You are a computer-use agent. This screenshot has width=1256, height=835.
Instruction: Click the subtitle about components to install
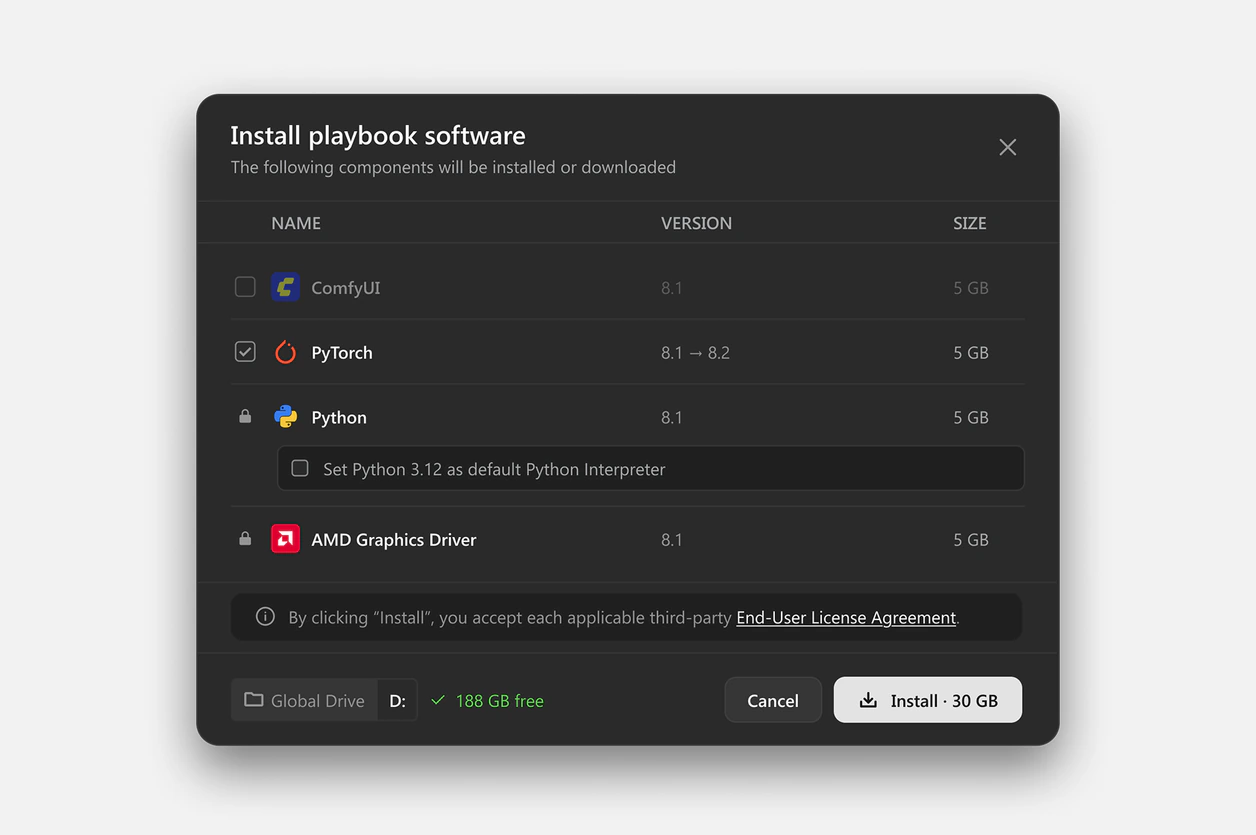click(x=453, y=167)
